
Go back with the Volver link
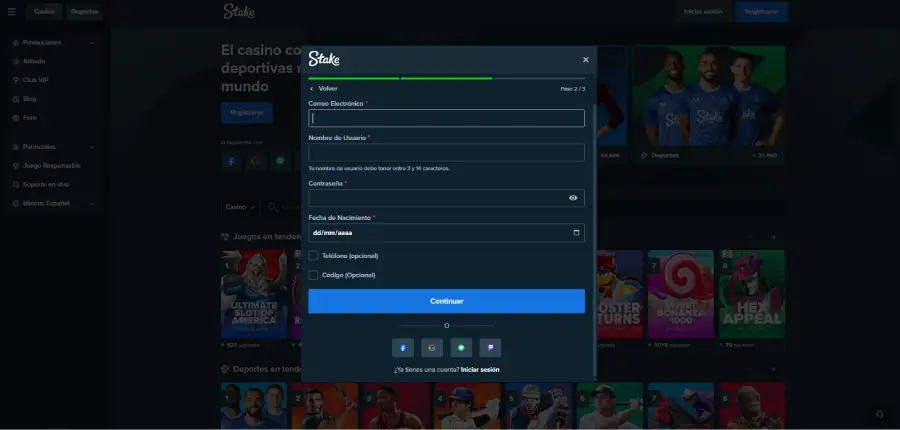point(324,89)
